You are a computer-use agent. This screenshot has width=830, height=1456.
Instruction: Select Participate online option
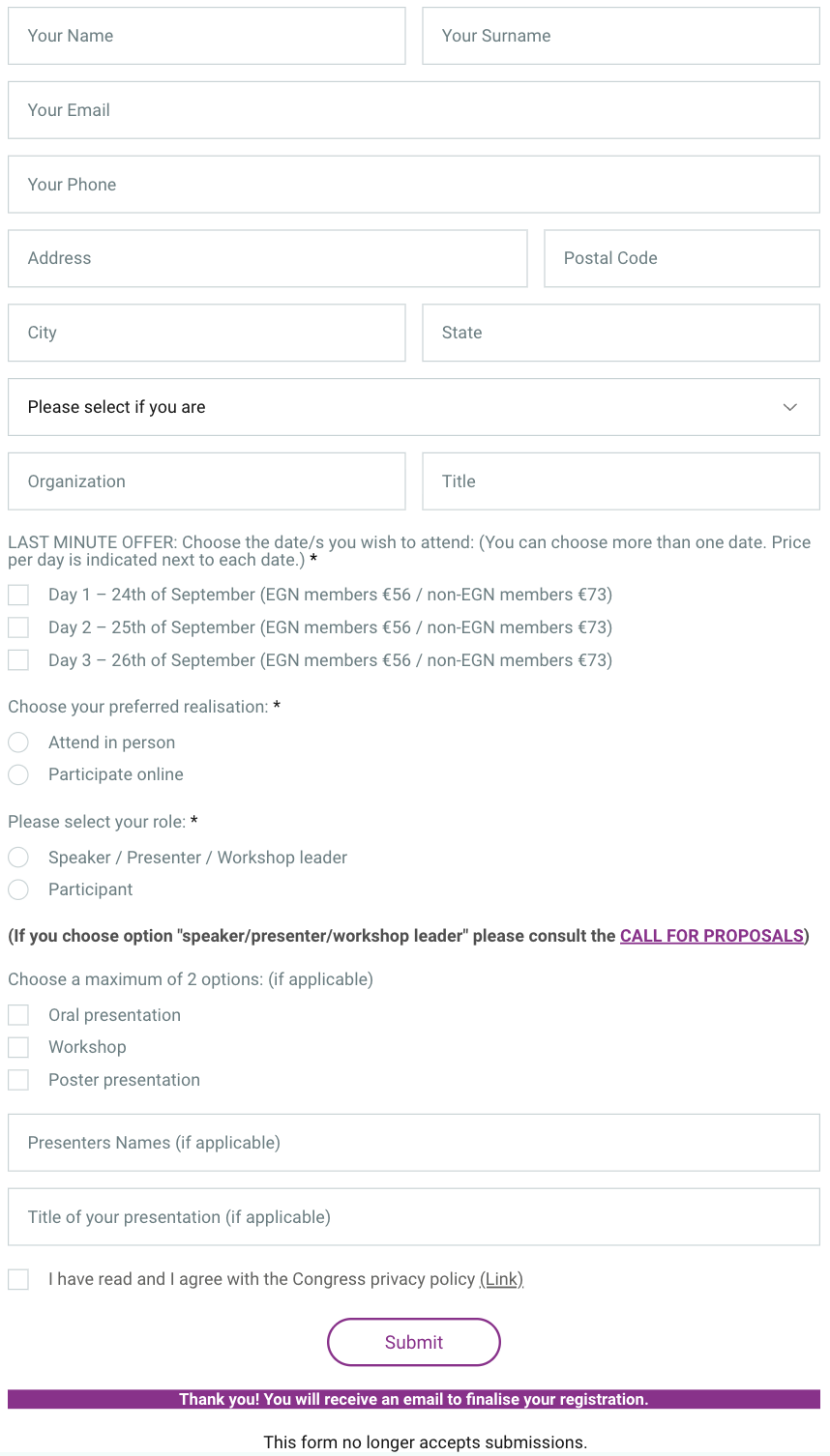click(x=18, y=774)
